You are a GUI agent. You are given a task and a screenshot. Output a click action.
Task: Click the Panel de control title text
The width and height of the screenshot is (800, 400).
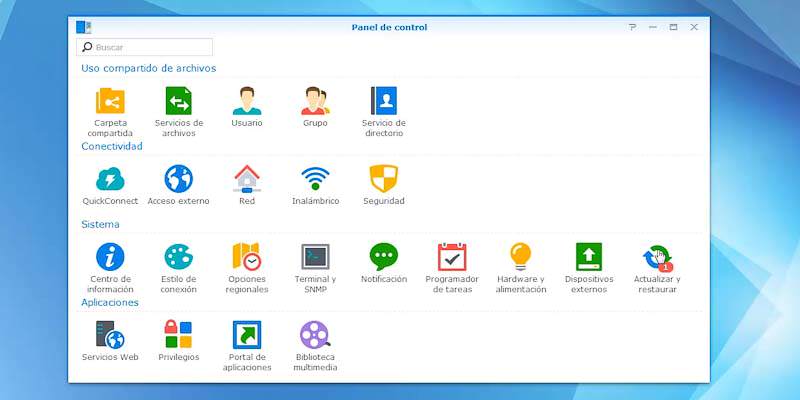(x=389, y=27)
